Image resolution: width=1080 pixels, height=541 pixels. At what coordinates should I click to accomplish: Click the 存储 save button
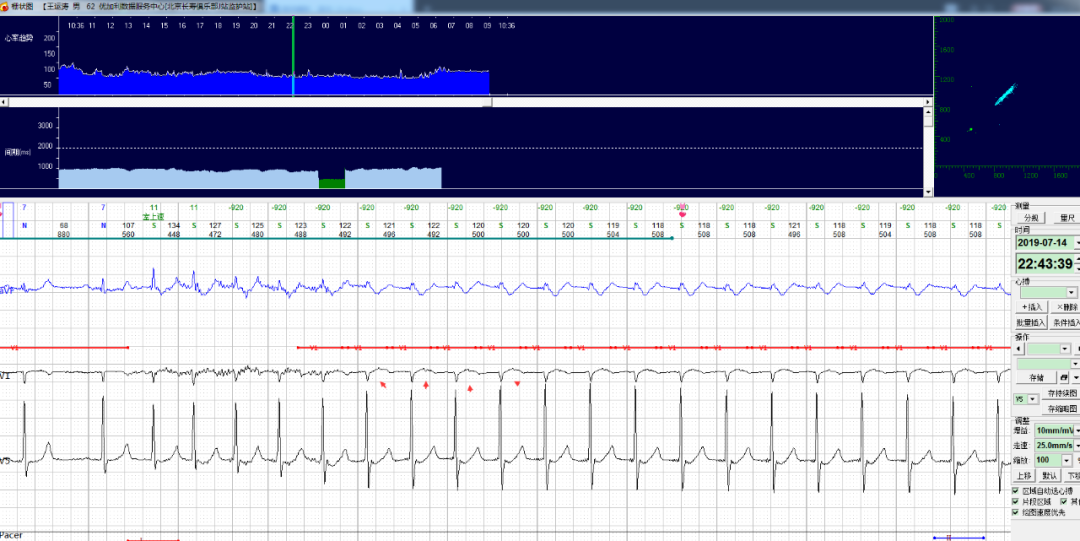[1034, 378]
